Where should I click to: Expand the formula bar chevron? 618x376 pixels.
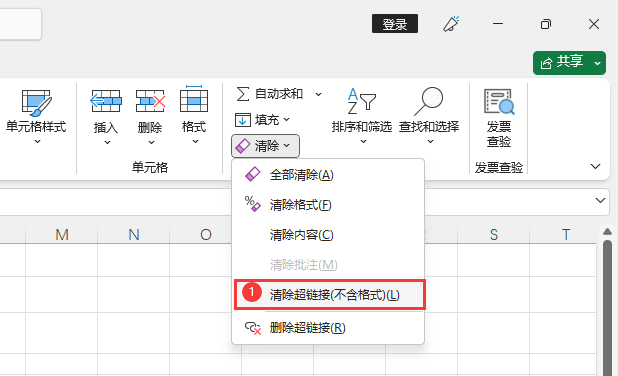(x=600, y=200)
